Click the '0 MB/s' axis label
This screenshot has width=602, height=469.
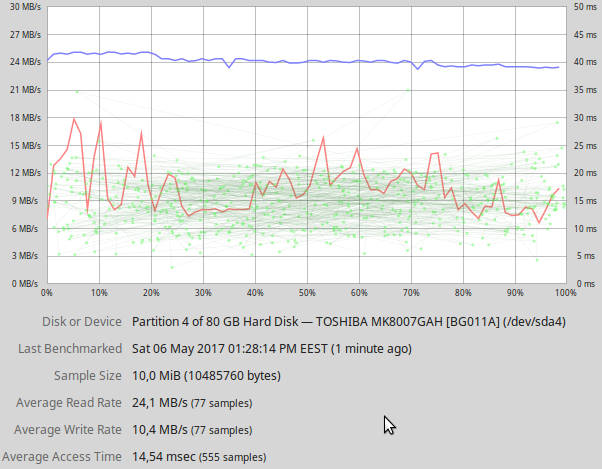pos(25,284)
